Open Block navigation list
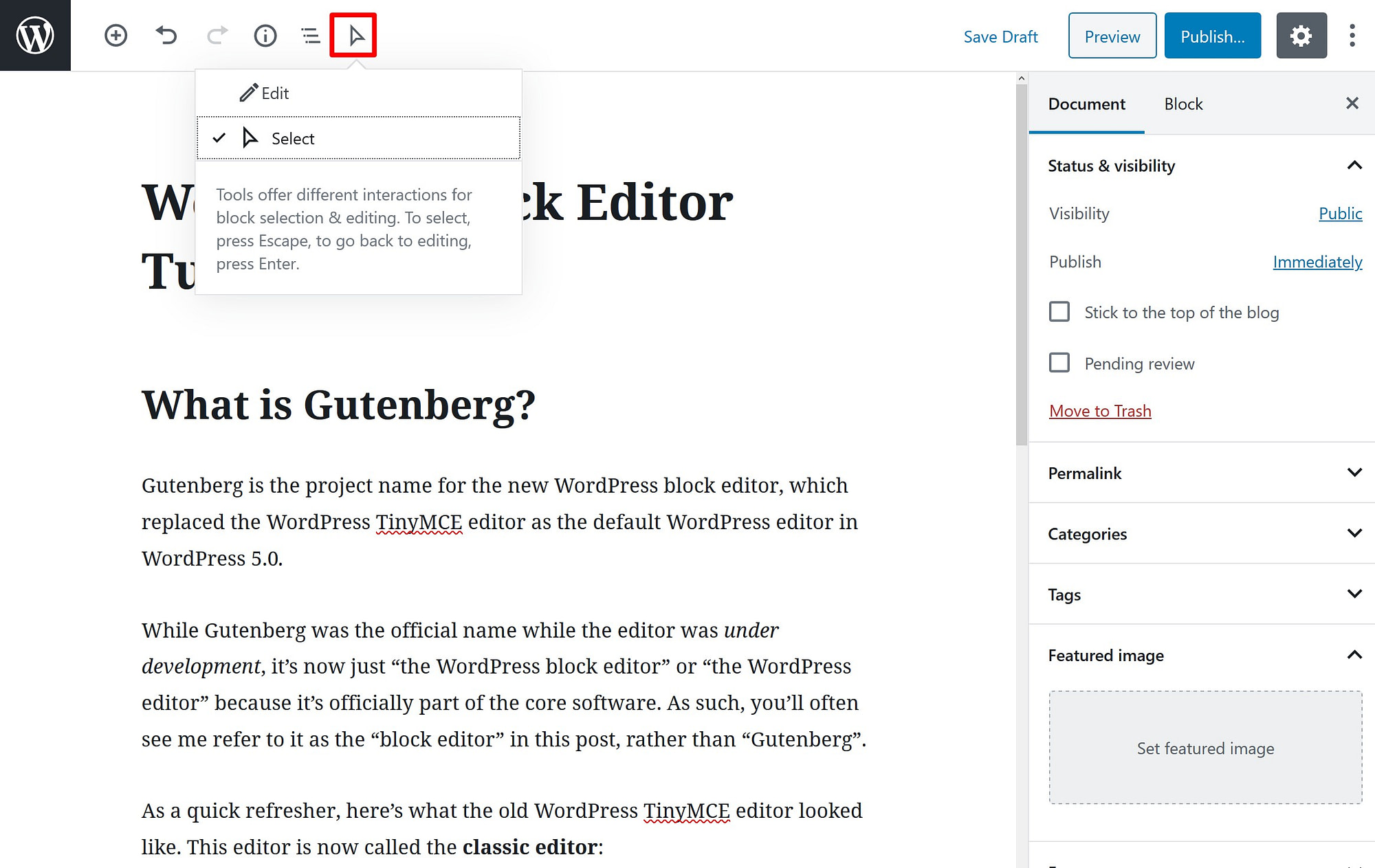The image size is (1375, 868). point(311,36)
